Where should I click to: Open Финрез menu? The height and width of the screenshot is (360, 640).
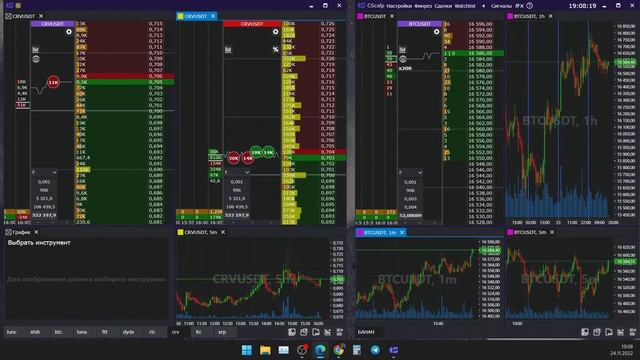(423, 6)
